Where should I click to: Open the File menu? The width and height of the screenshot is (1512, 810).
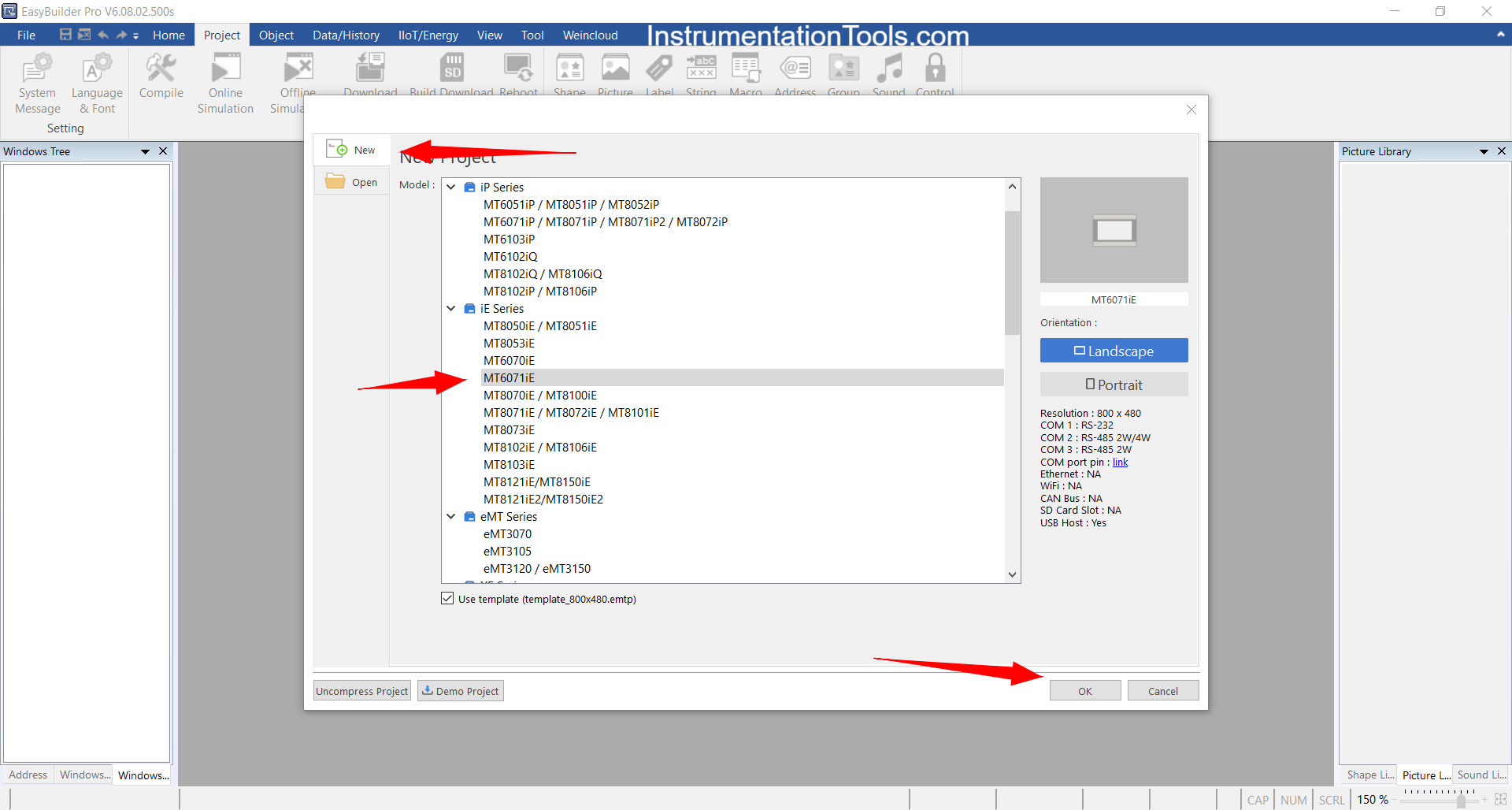pyautogui.click(x=26, y=35)
